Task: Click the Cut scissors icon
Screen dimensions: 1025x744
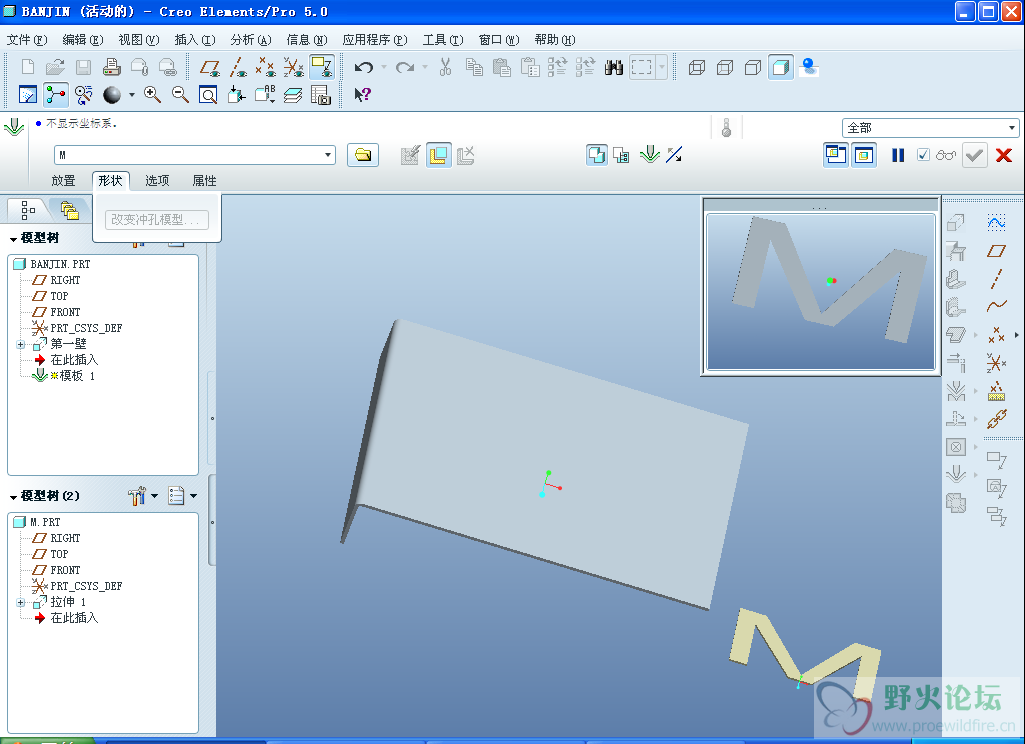Action: 445,67
